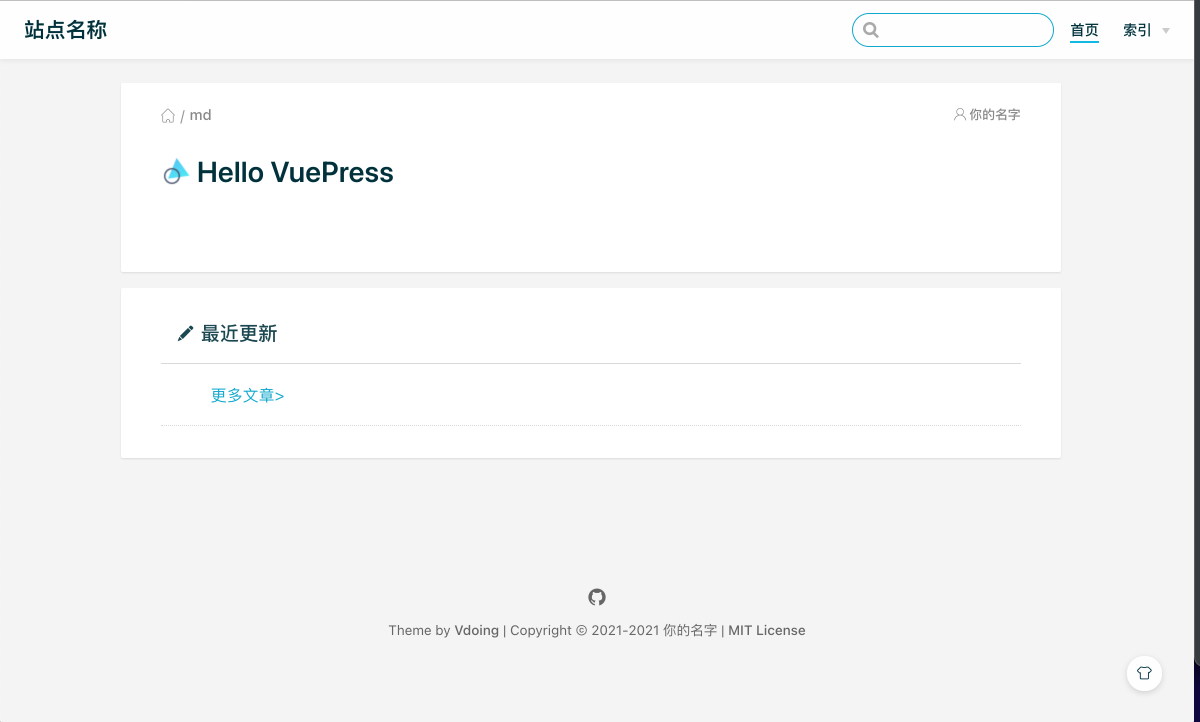Open the MIT License link
This screenshot has width=1200, height=722.
click(766, 630)
